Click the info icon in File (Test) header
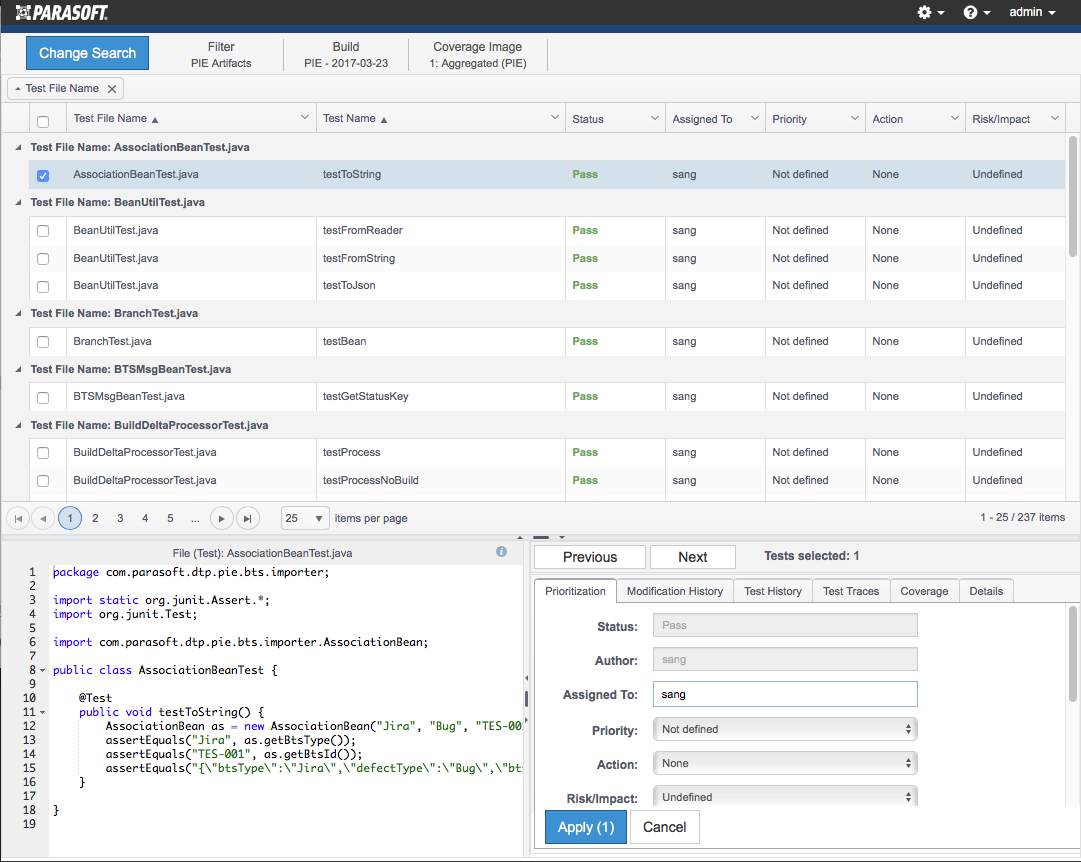1081x862 pixels. click(x=501, y=552)
